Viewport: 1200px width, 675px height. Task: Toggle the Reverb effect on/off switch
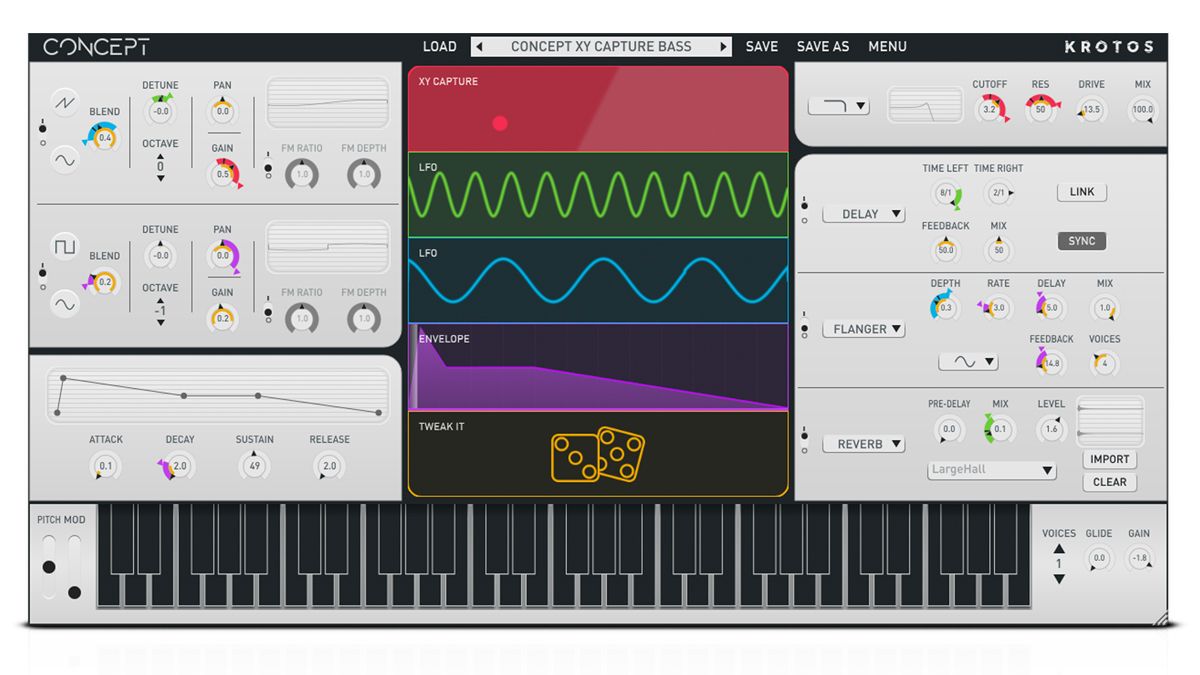pos(805,439)
